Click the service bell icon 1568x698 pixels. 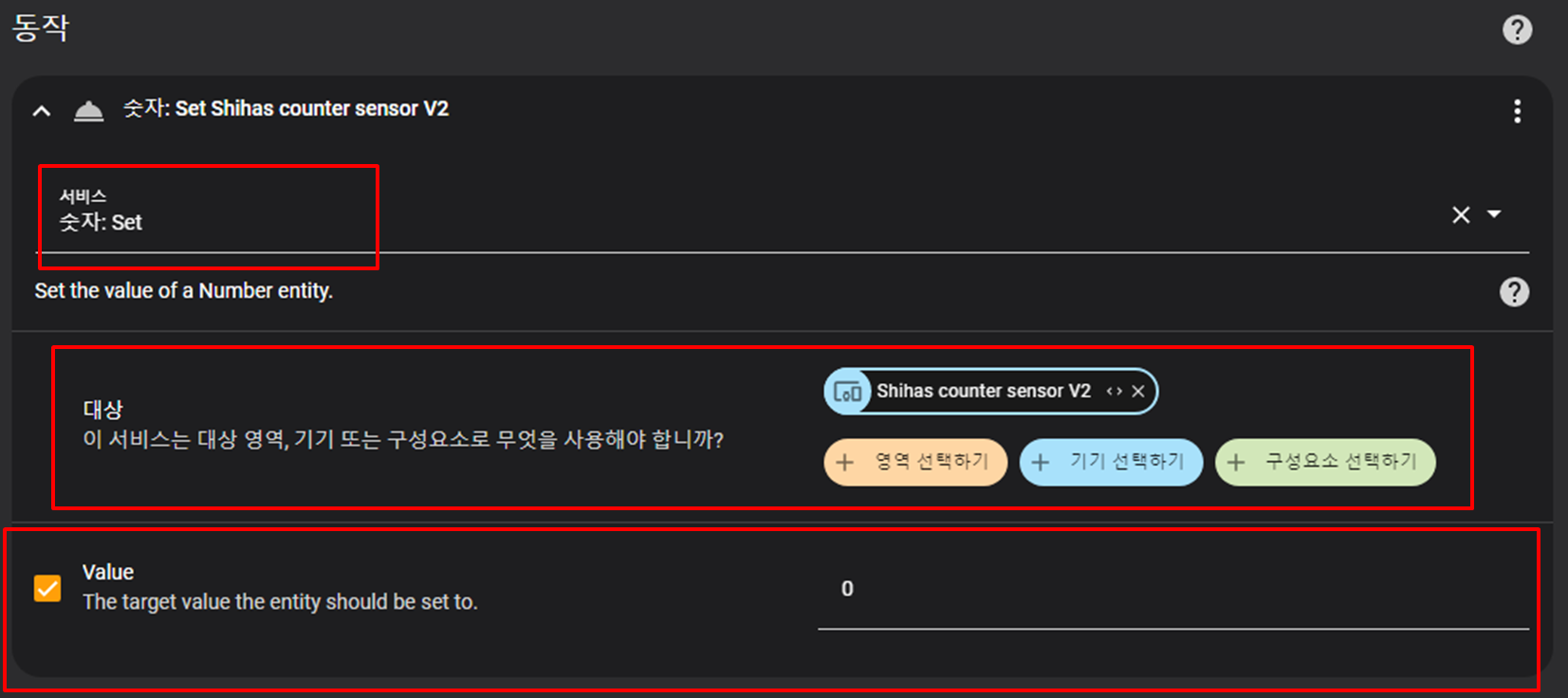point(88,111)
